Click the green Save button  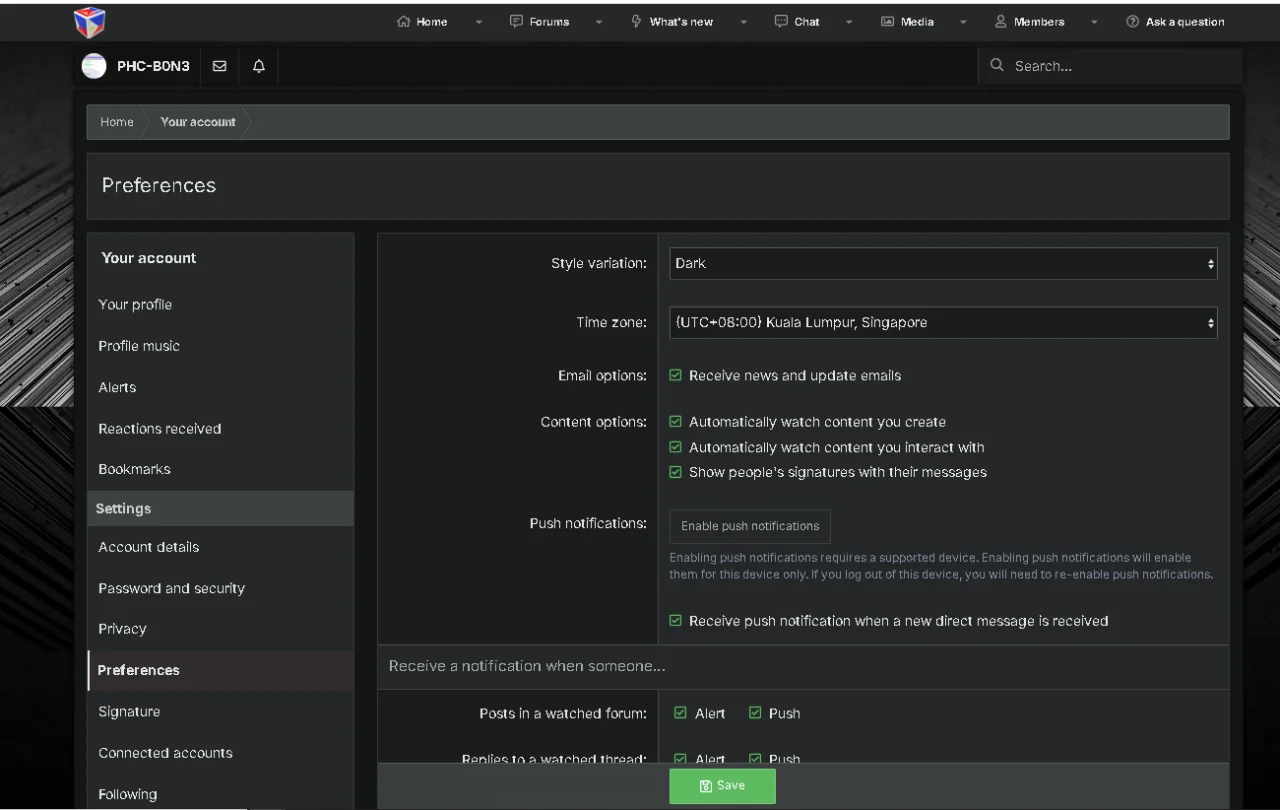click(722, 786)
